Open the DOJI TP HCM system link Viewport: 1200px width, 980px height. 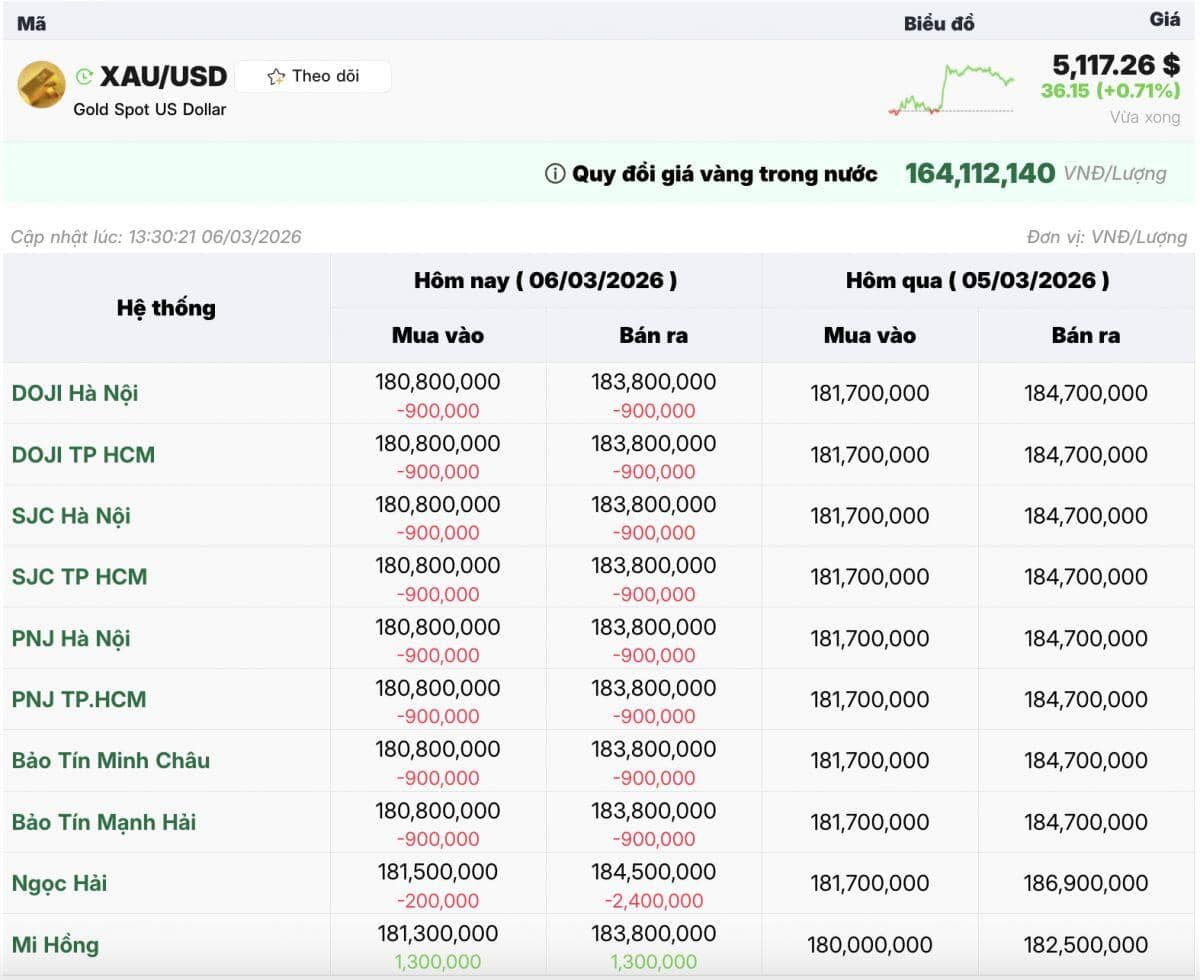83,454
